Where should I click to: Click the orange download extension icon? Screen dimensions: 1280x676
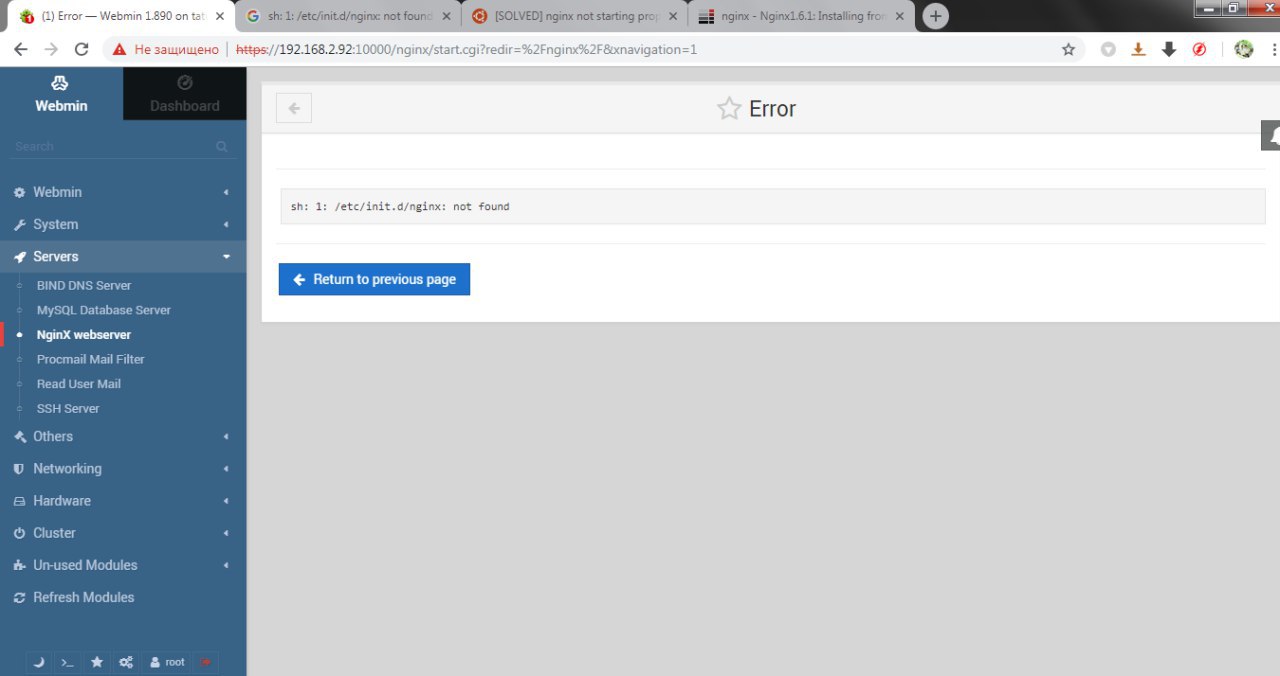(x=1138, y=49)
